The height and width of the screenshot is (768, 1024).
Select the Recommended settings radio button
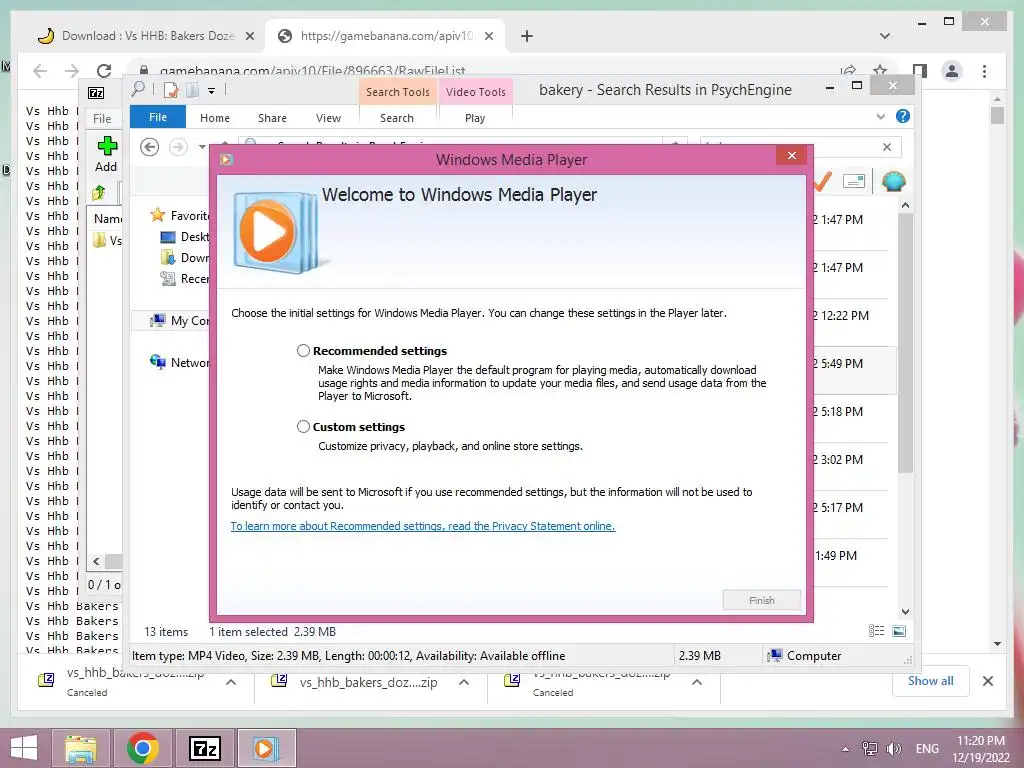[303, 351]
